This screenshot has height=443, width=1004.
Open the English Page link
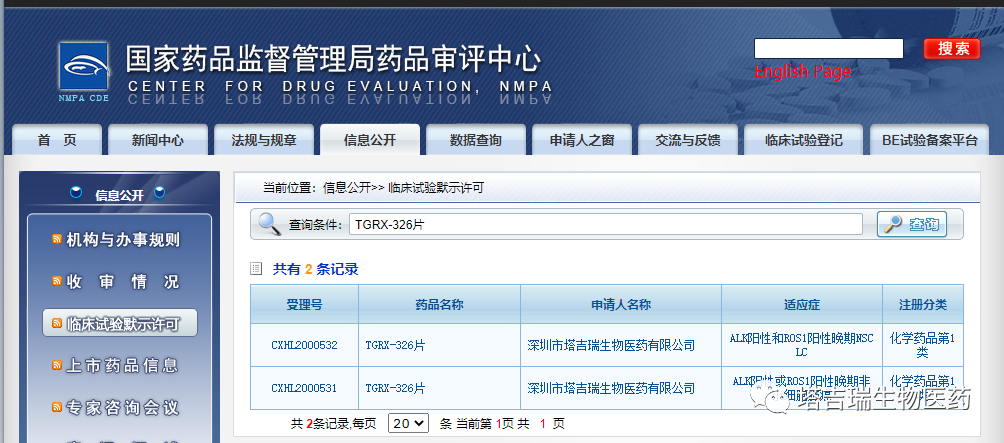point(803,71)
